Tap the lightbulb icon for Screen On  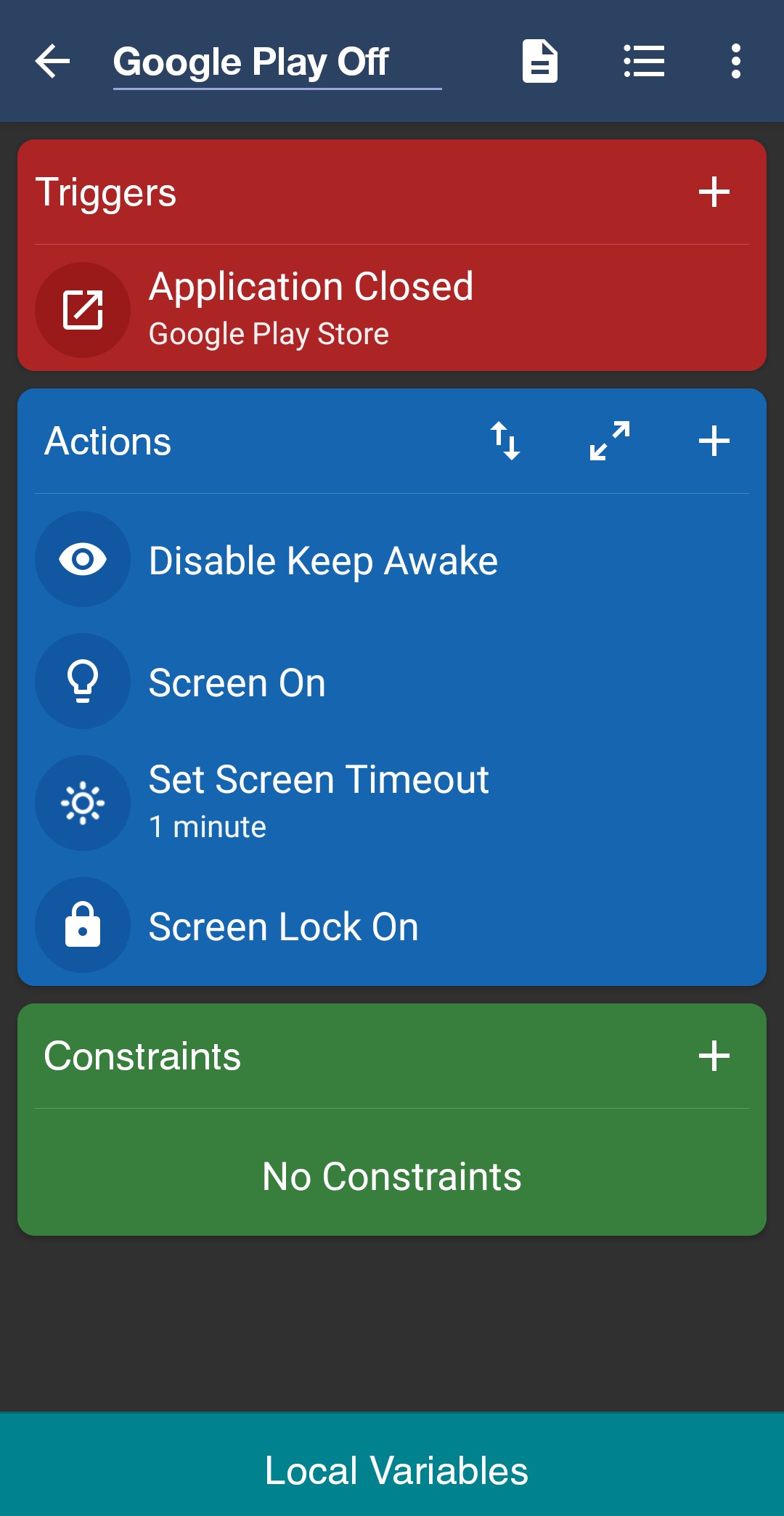(x=83, y=681)
